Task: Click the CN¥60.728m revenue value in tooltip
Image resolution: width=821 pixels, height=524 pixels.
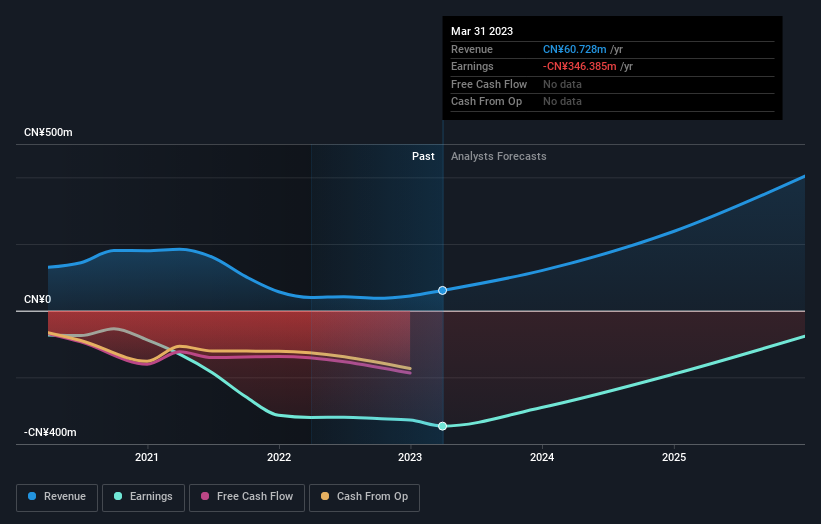Action: pyautogui.click(x=574, y=49)
